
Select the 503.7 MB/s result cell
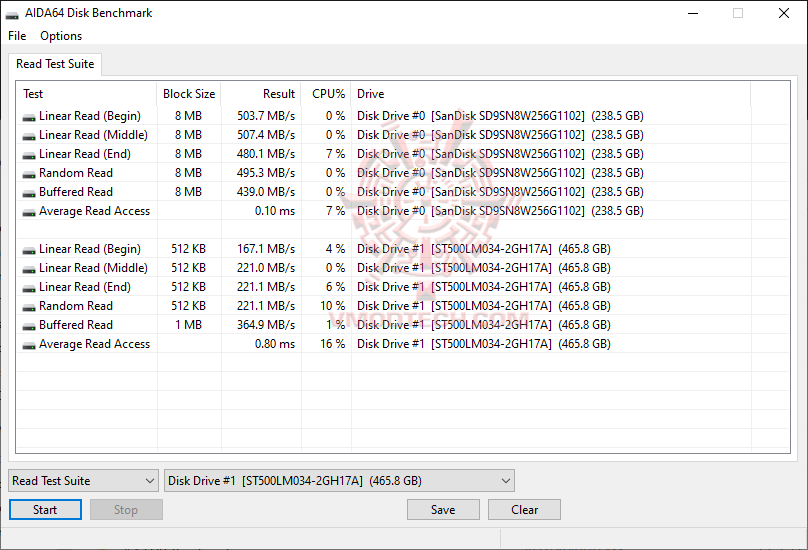266,116
